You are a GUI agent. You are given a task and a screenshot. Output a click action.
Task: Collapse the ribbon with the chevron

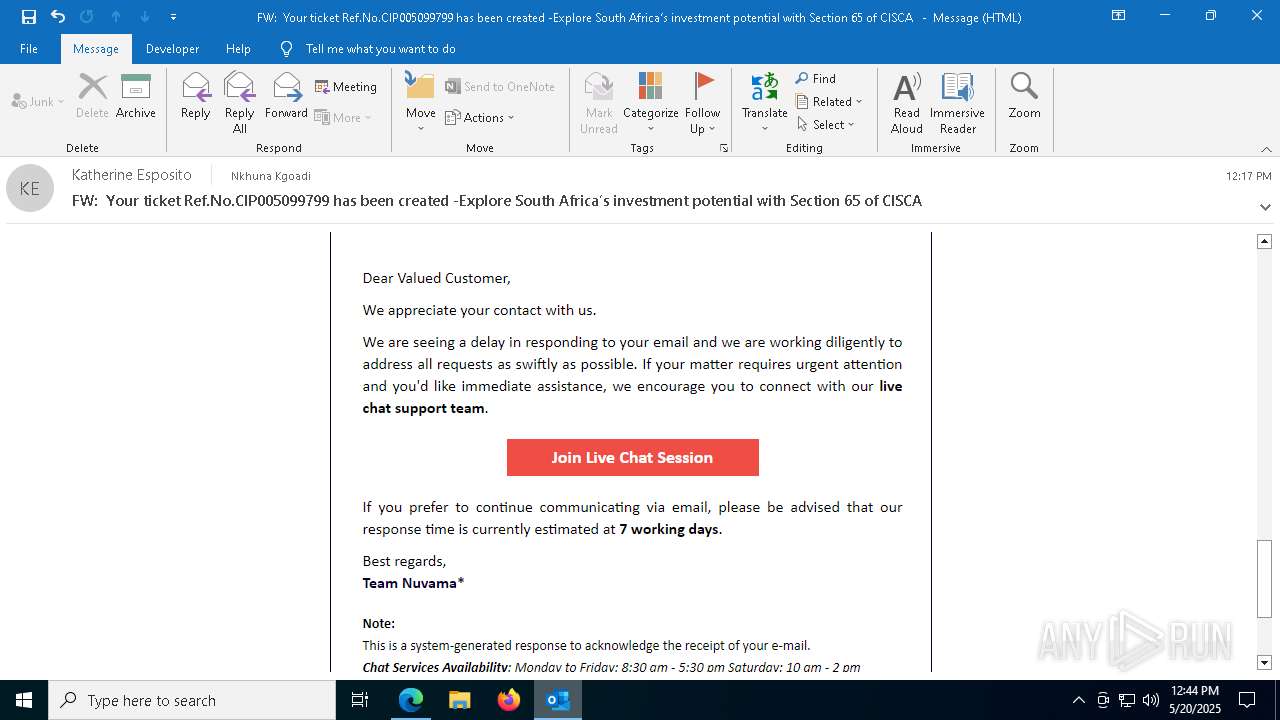click(1266, 149)
